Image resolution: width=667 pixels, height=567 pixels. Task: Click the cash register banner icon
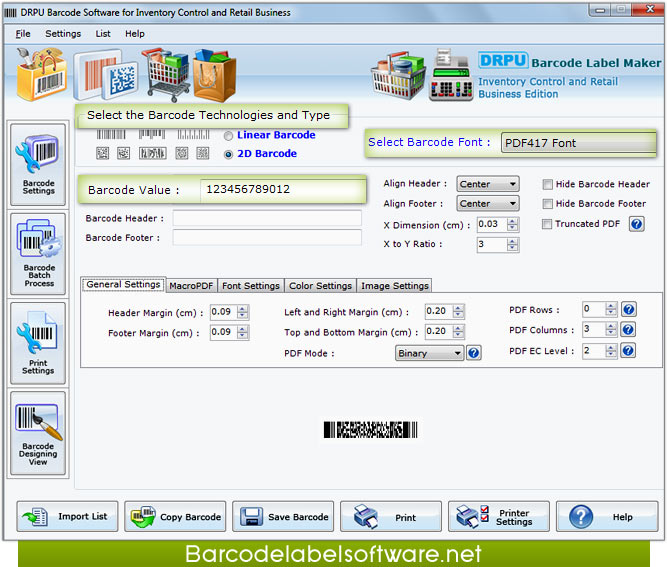pos(450,75)
